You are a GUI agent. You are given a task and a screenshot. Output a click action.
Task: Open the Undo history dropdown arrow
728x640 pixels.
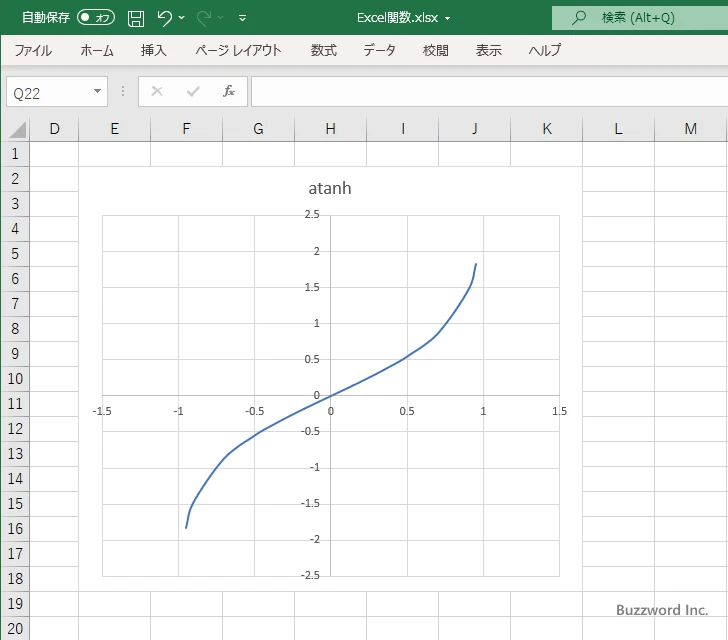(x=182, y=18)
